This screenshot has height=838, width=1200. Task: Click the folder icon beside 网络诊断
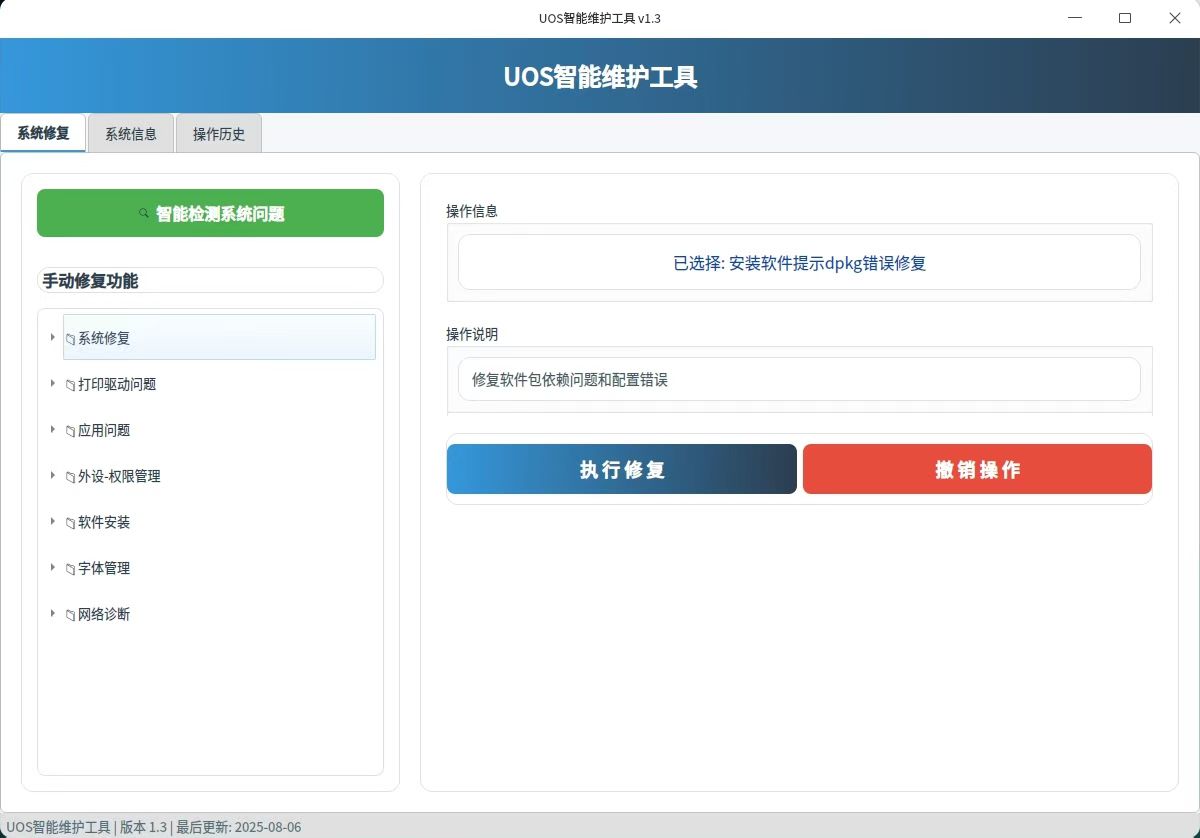point(70,615)
